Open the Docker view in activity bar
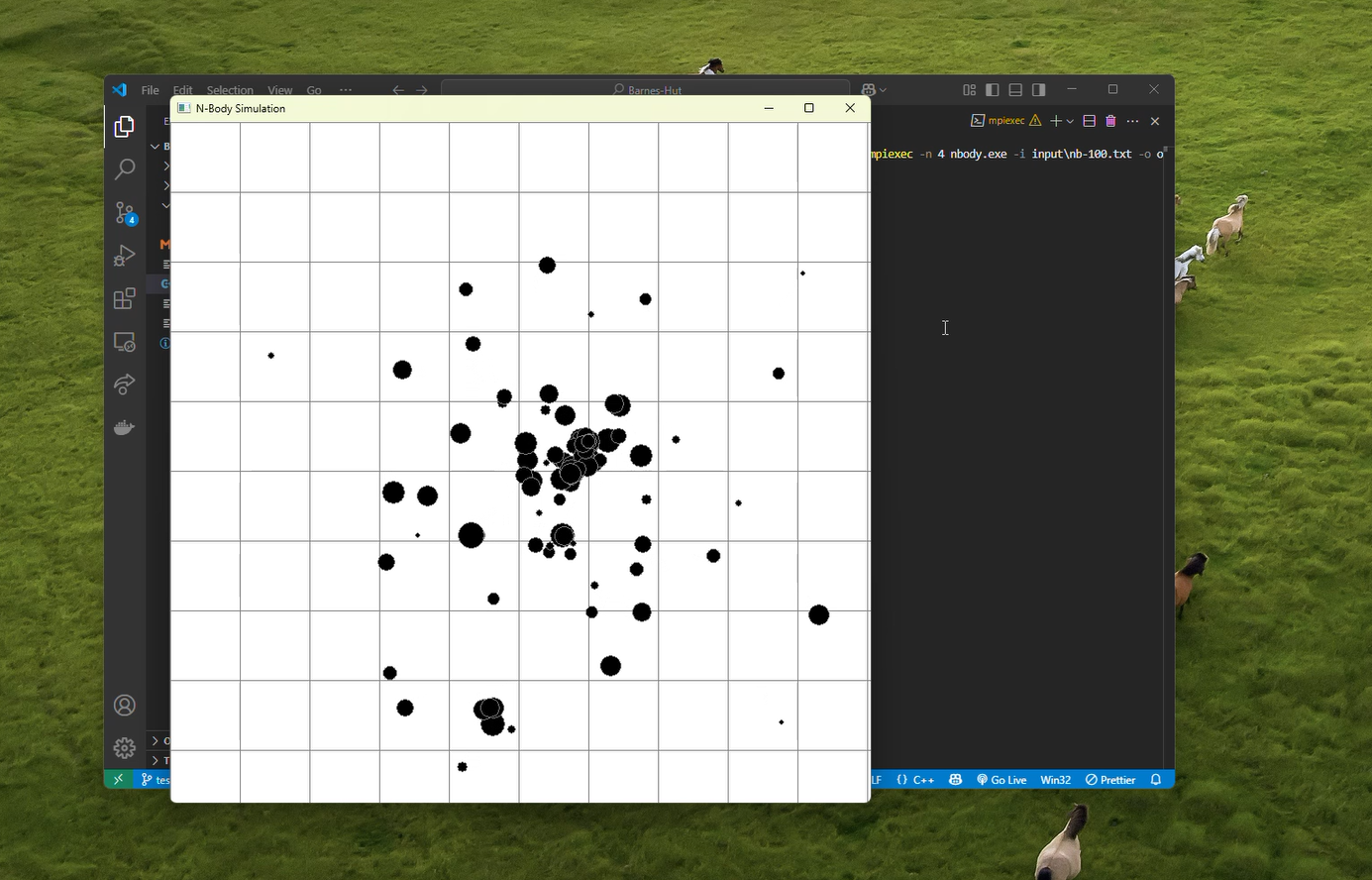This screenshot has width=1372, height=880. 124,427
